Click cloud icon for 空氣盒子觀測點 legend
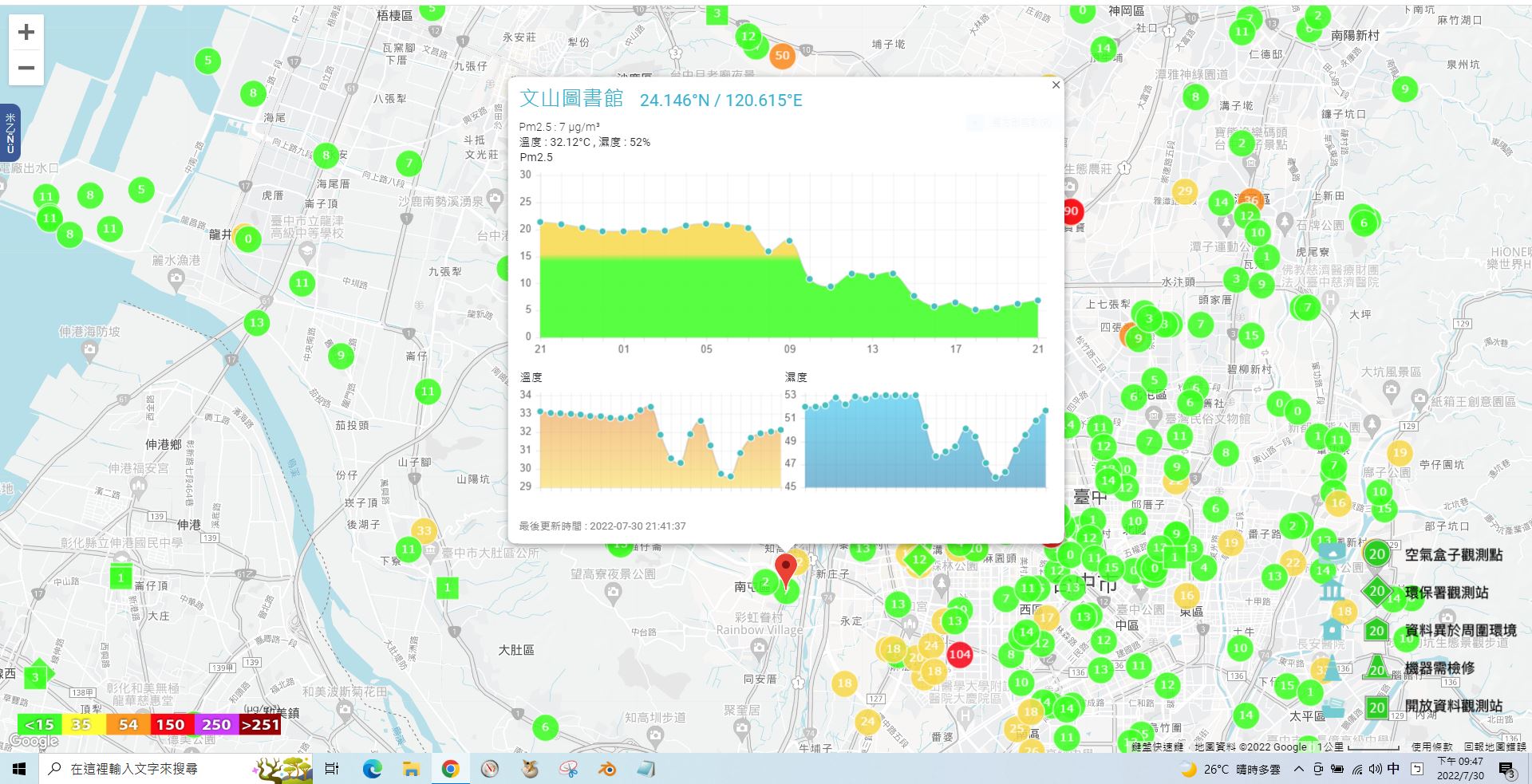 click(x=1332, y=552)
